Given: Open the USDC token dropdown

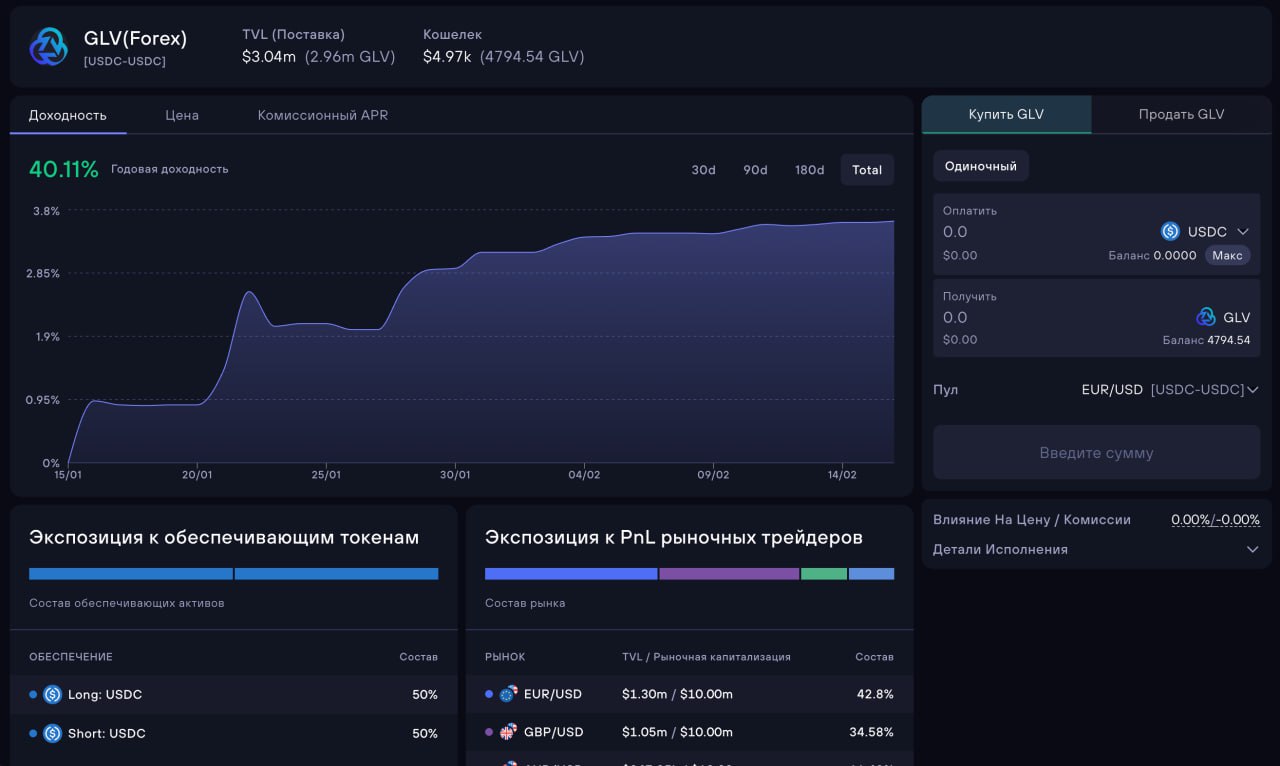Looking at the screenshot, I should point(1242,231).
